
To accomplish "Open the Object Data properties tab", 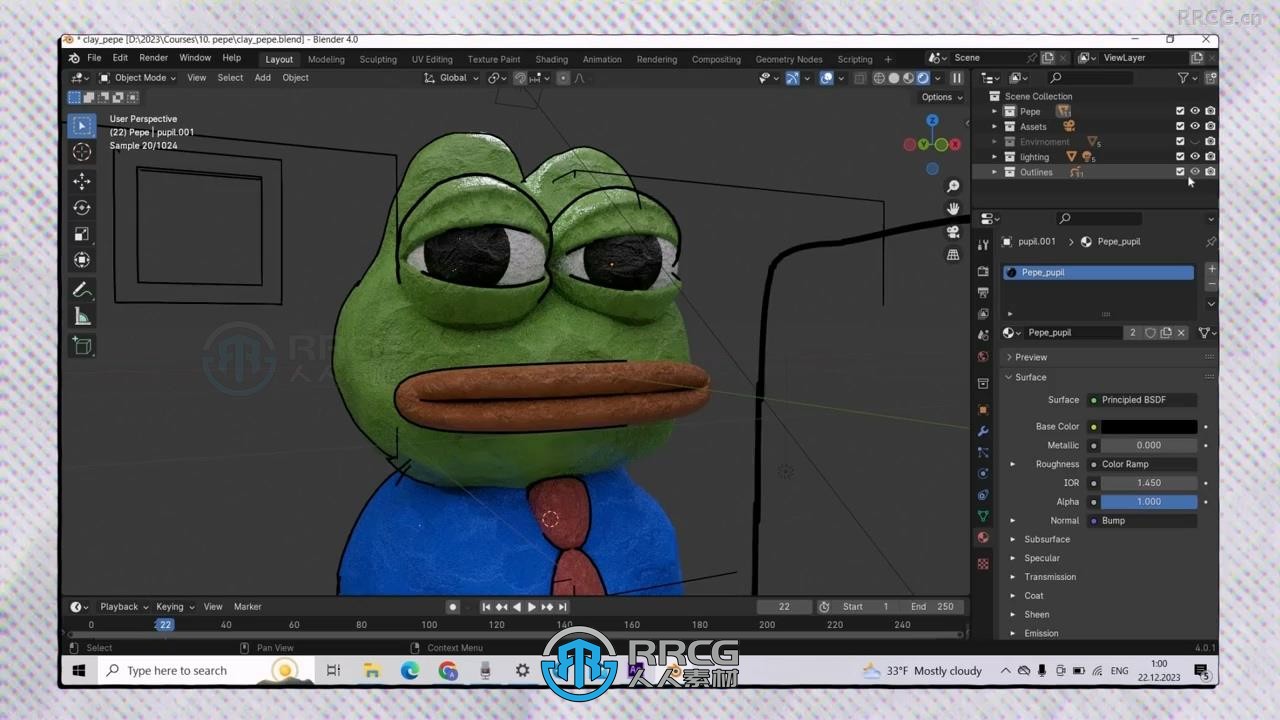I will (983, 516).
